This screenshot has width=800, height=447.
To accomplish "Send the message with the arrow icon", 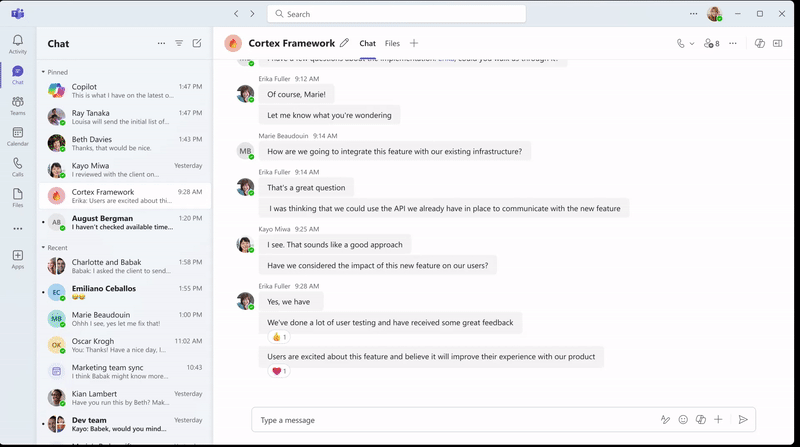I will (742, 420).
